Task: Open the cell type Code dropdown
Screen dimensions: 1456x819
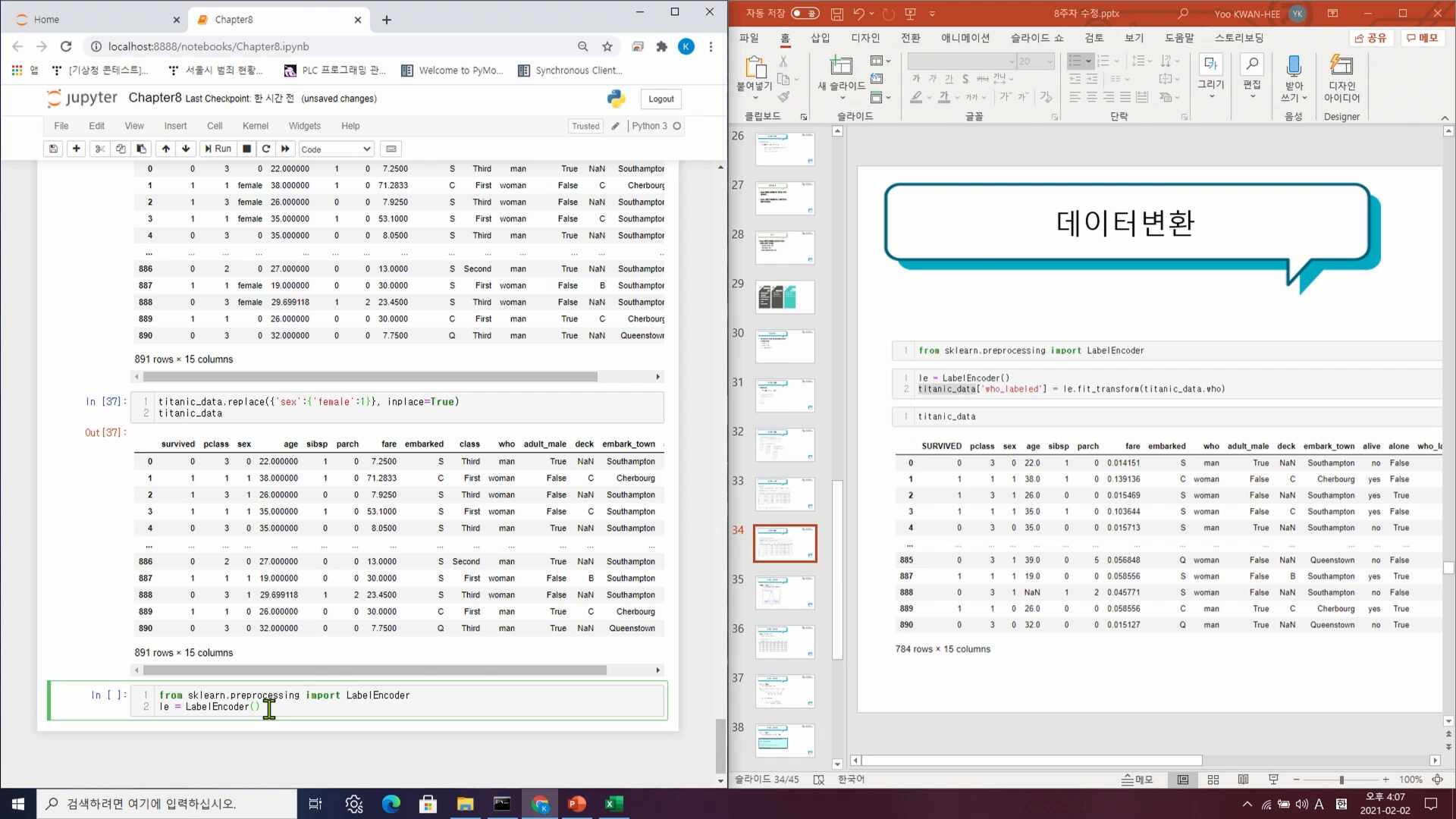Action: pos(335,149)
